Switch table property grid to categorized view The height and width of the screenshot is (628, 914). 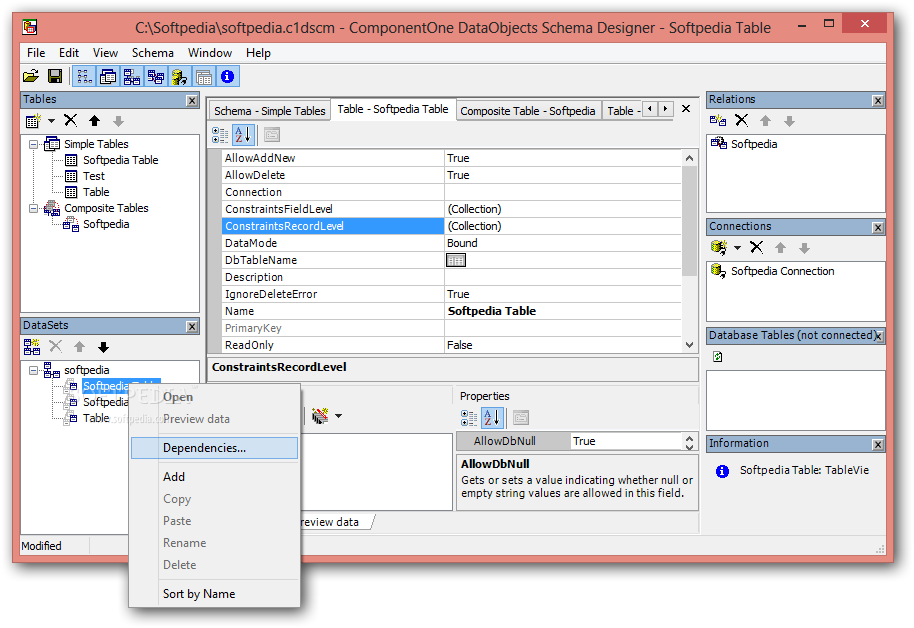click(x=220, y=135)
